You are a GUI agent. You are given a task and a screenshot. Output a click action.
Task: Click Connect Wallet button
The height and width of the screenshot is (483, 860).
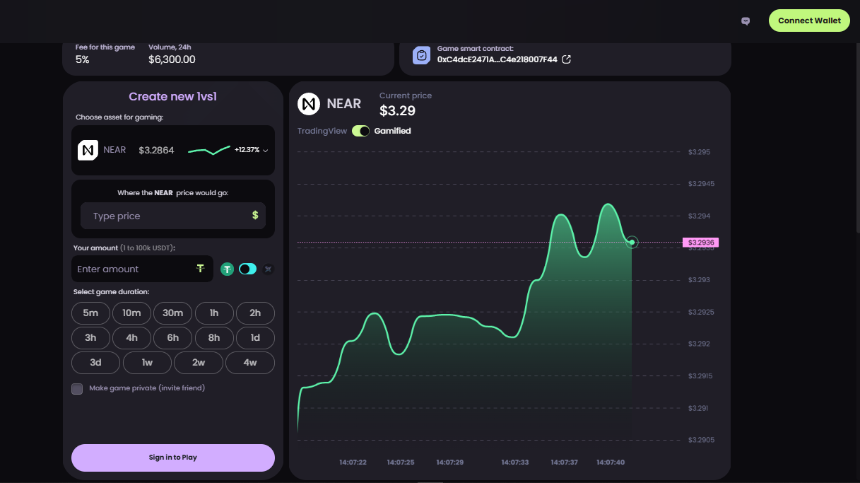[809, 21]
